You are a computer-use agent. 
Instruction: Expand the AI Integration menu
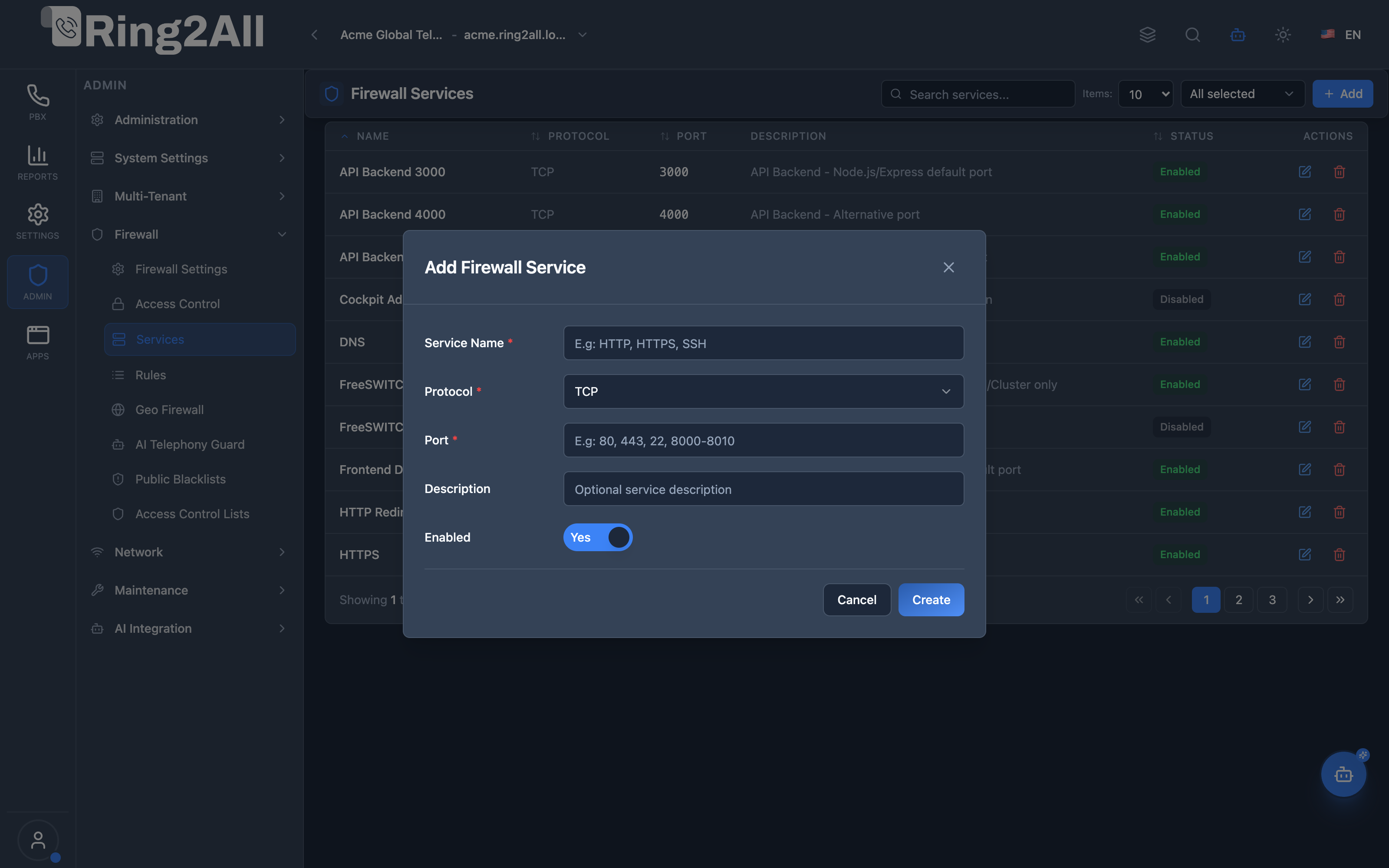click(188, 628)
